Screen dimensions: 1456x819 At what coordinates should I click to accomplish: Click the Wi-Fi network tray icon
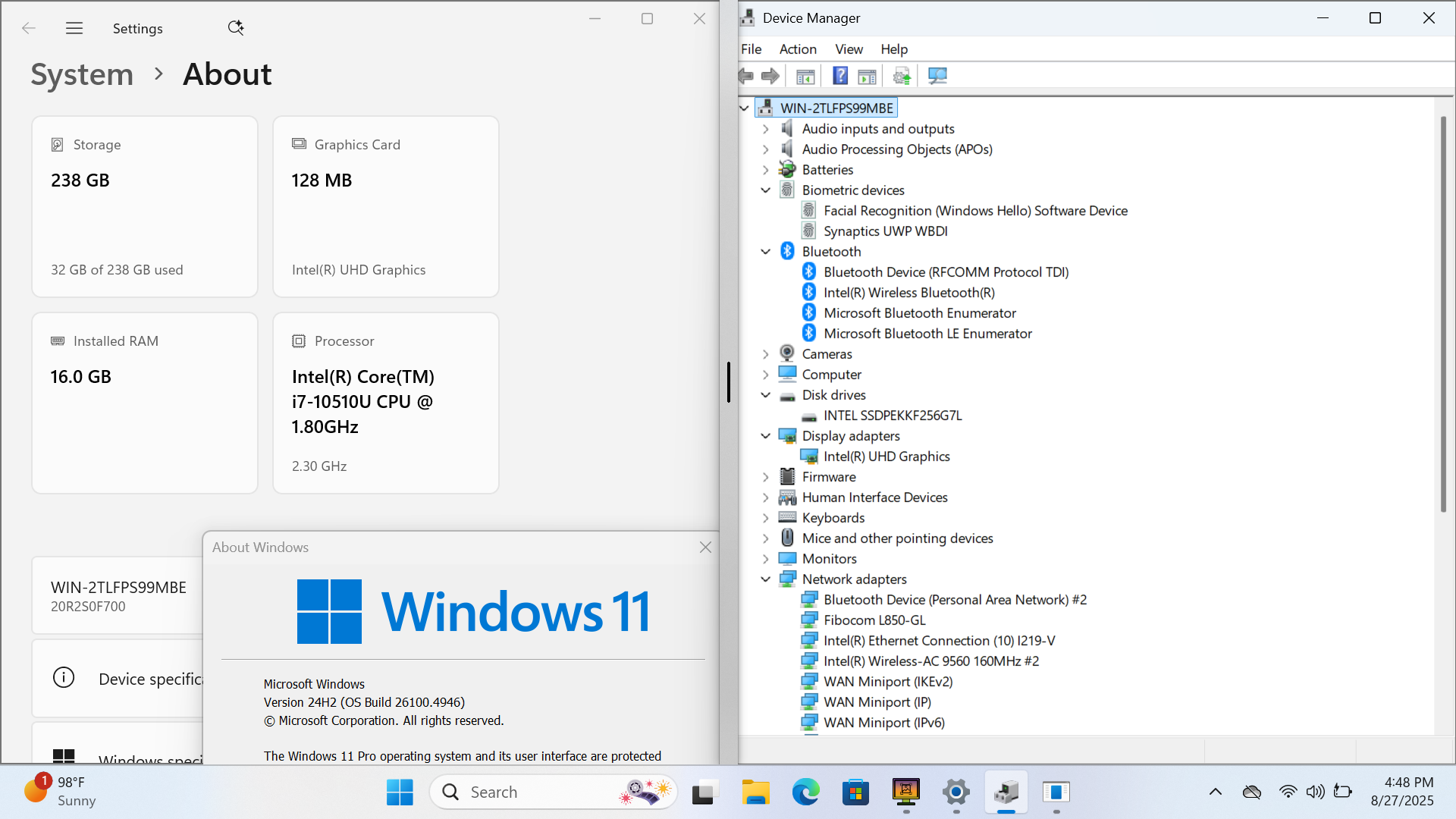pyautogui.click(x=1288, y=792)
